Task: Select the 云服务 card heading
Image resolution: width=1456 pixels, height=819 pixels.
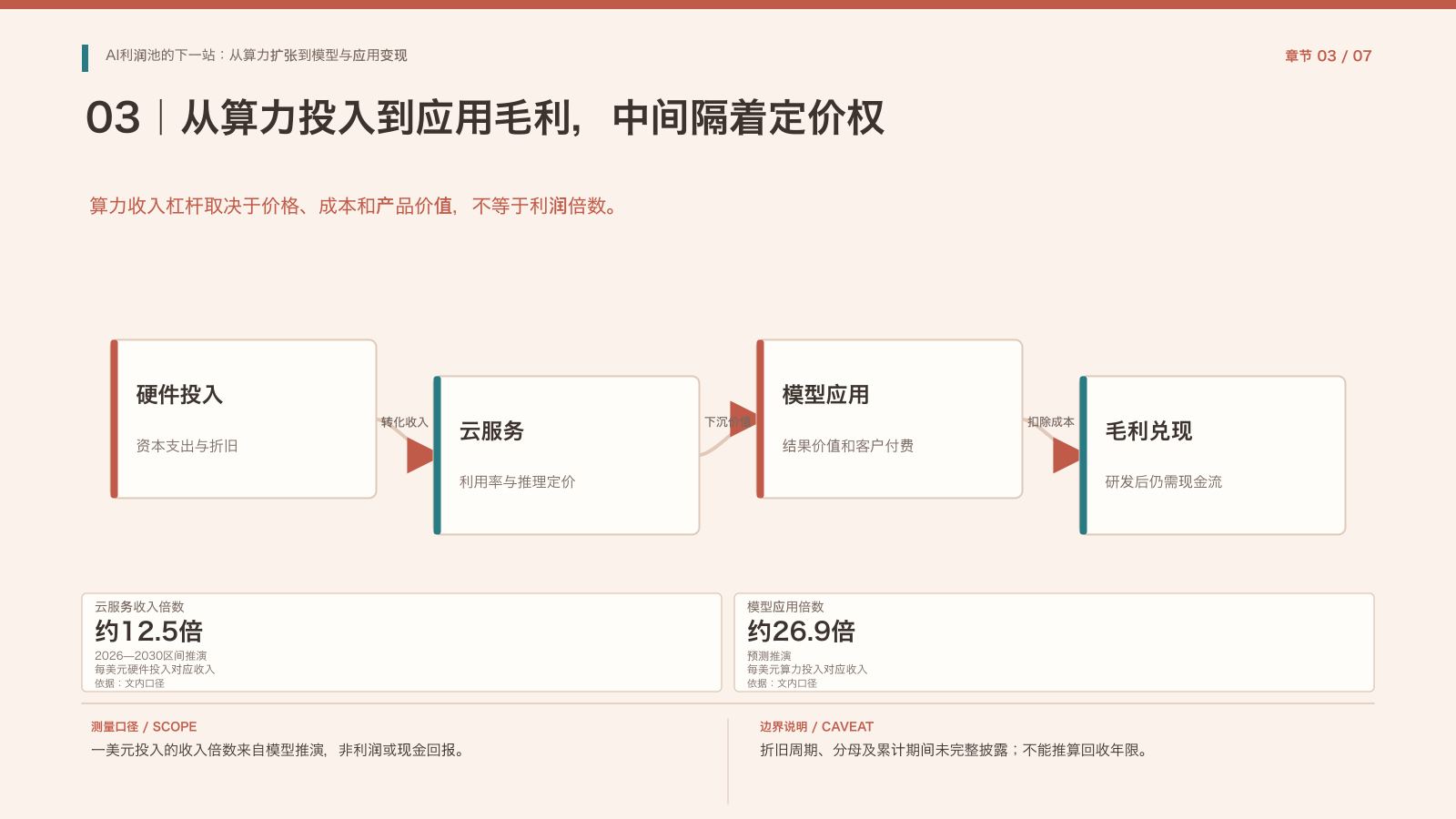Action: coord(491,431)
